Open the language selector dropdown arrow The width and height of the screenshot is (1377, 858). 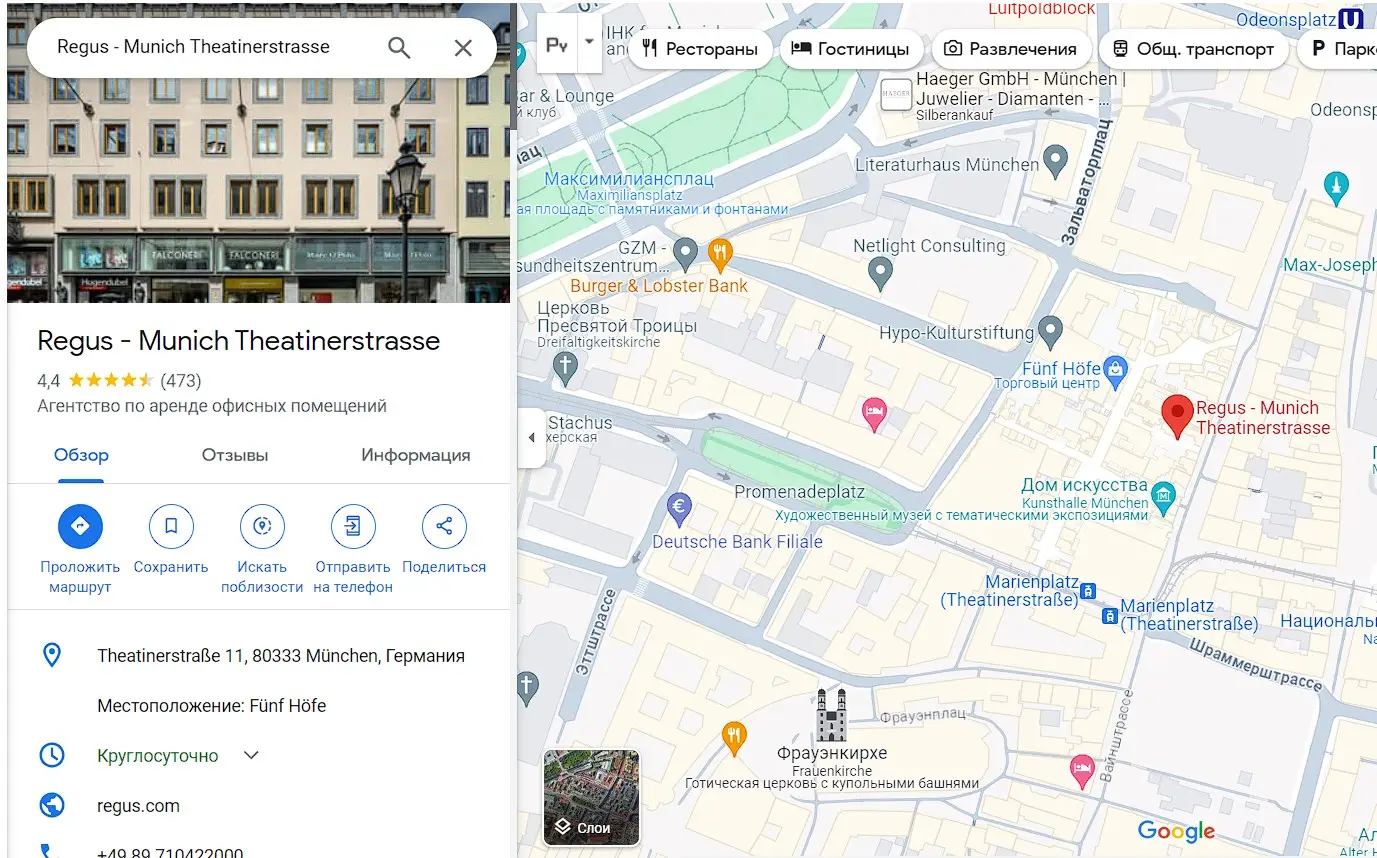589,43
